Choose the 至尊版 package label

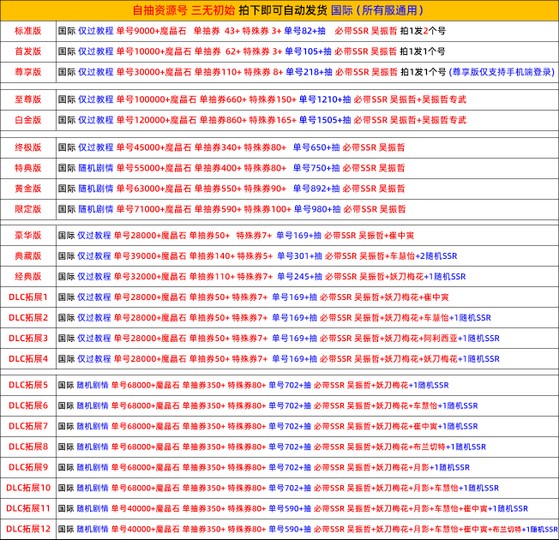click(x=28, y=99)
